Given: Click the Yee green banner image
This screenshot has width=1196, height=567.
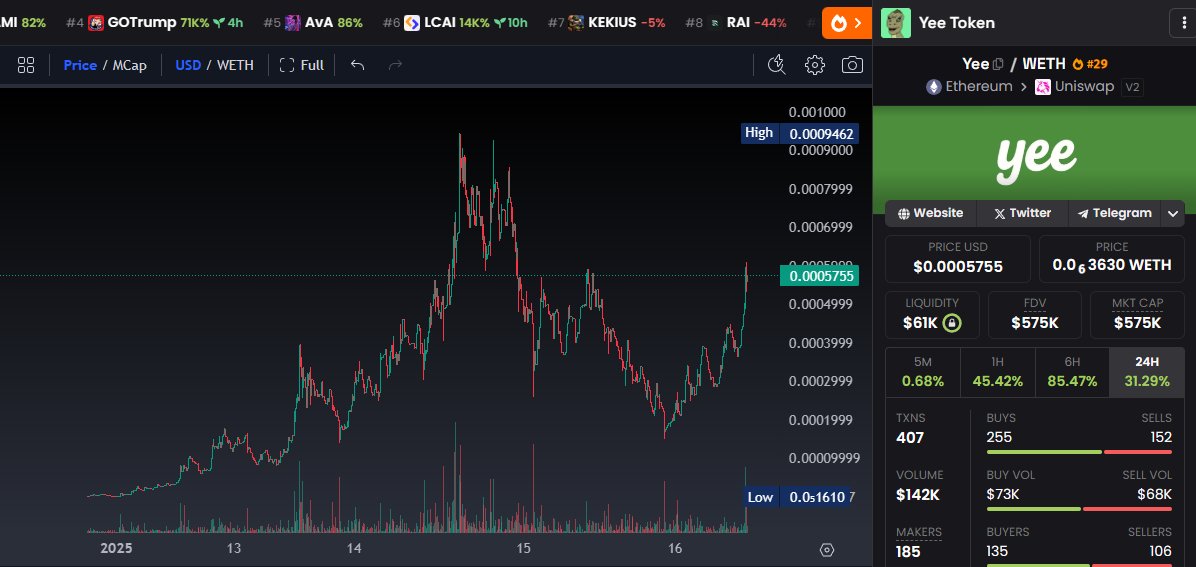Looking at the screenshot, I should 1034,160.
